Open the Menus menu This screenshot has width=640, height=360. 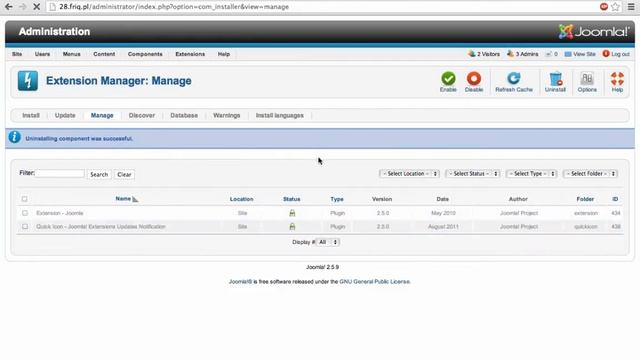(71, 54)
